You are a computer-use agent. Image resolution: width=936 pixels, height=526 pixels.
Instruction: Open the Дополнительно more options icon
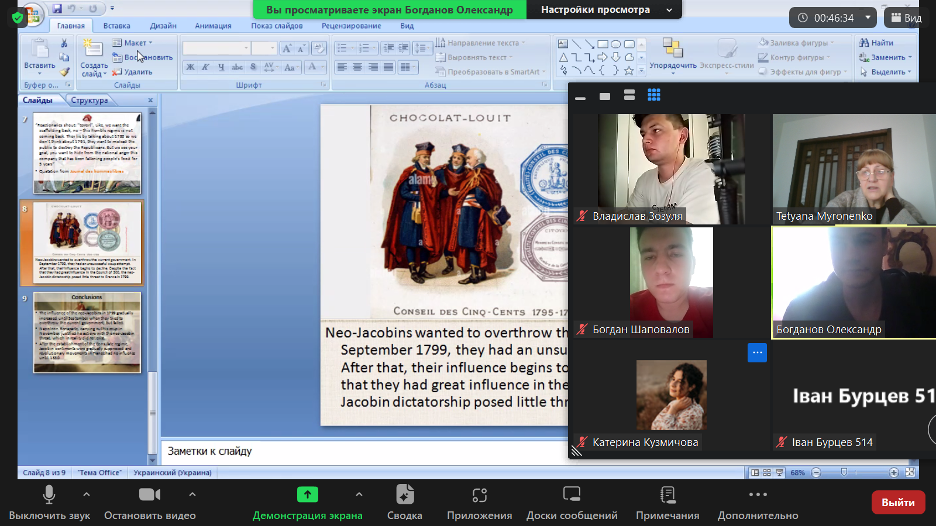coord(757,494)
